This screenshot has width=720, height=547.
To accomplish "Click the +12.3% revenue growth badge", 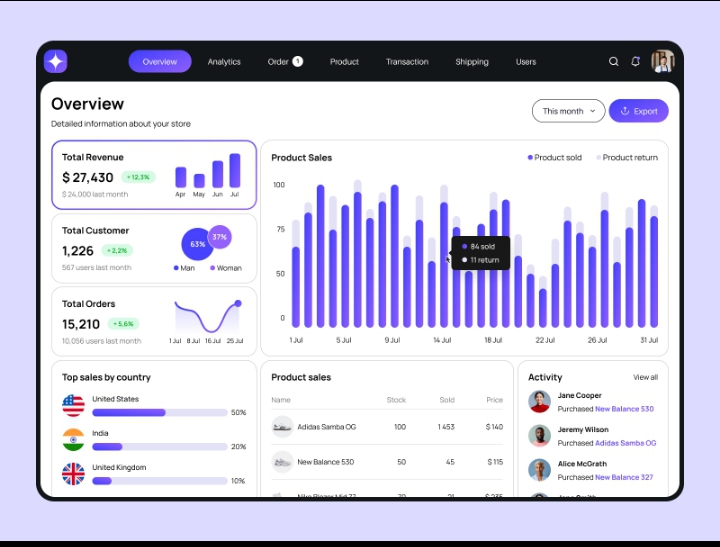I will (x=138, y=177).
